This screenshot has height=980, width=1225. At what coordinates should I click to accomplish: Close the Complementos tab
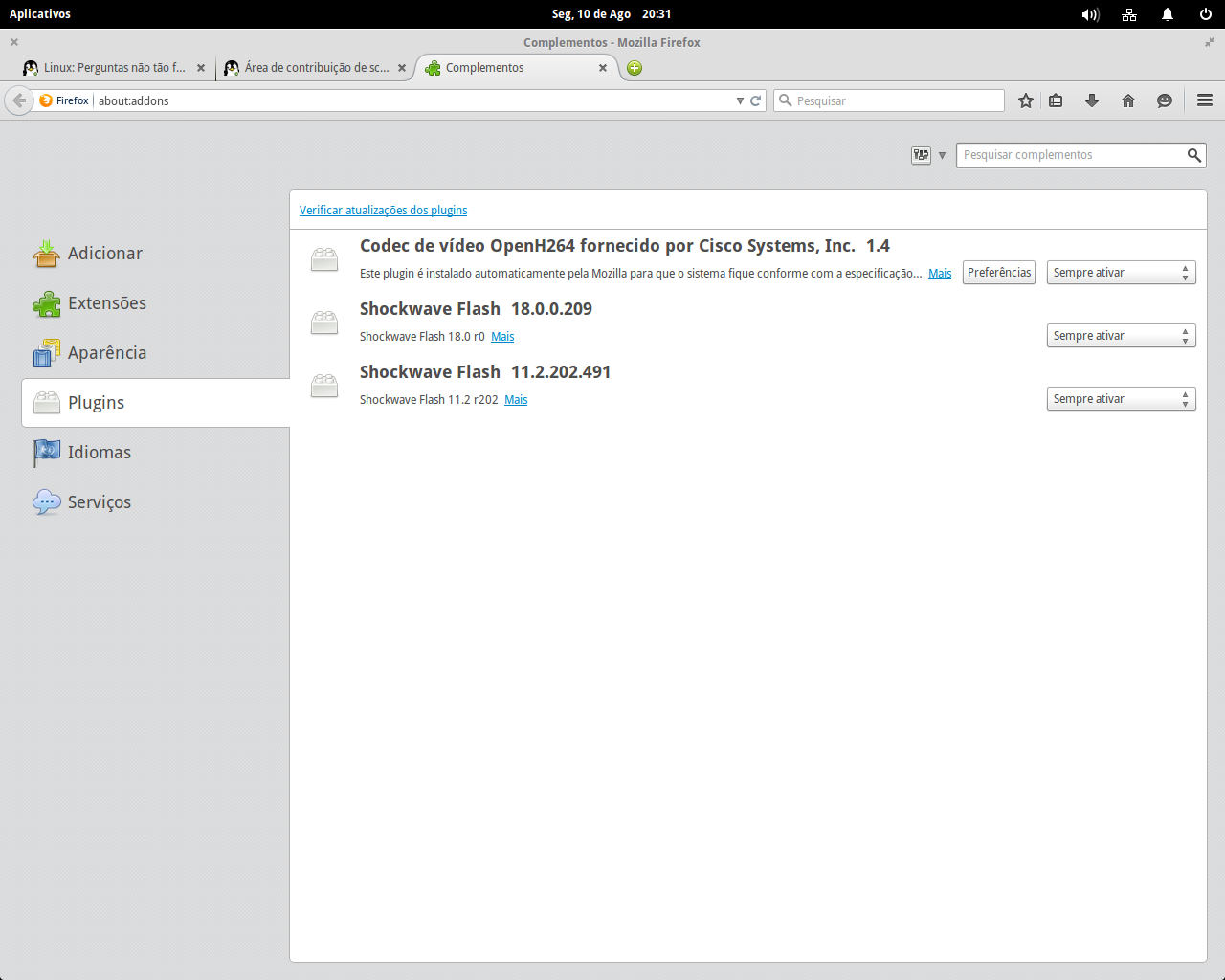[603, 68]
